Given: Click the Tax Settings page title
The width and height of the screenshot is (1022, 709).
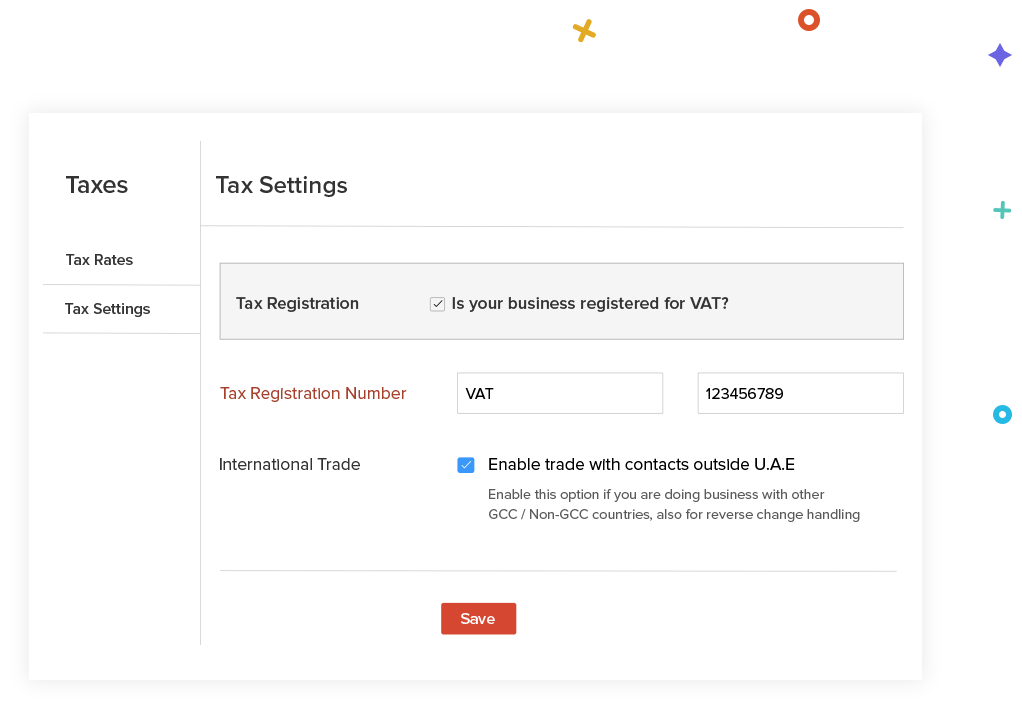Looking at the screenshot, I should [281, 185].
